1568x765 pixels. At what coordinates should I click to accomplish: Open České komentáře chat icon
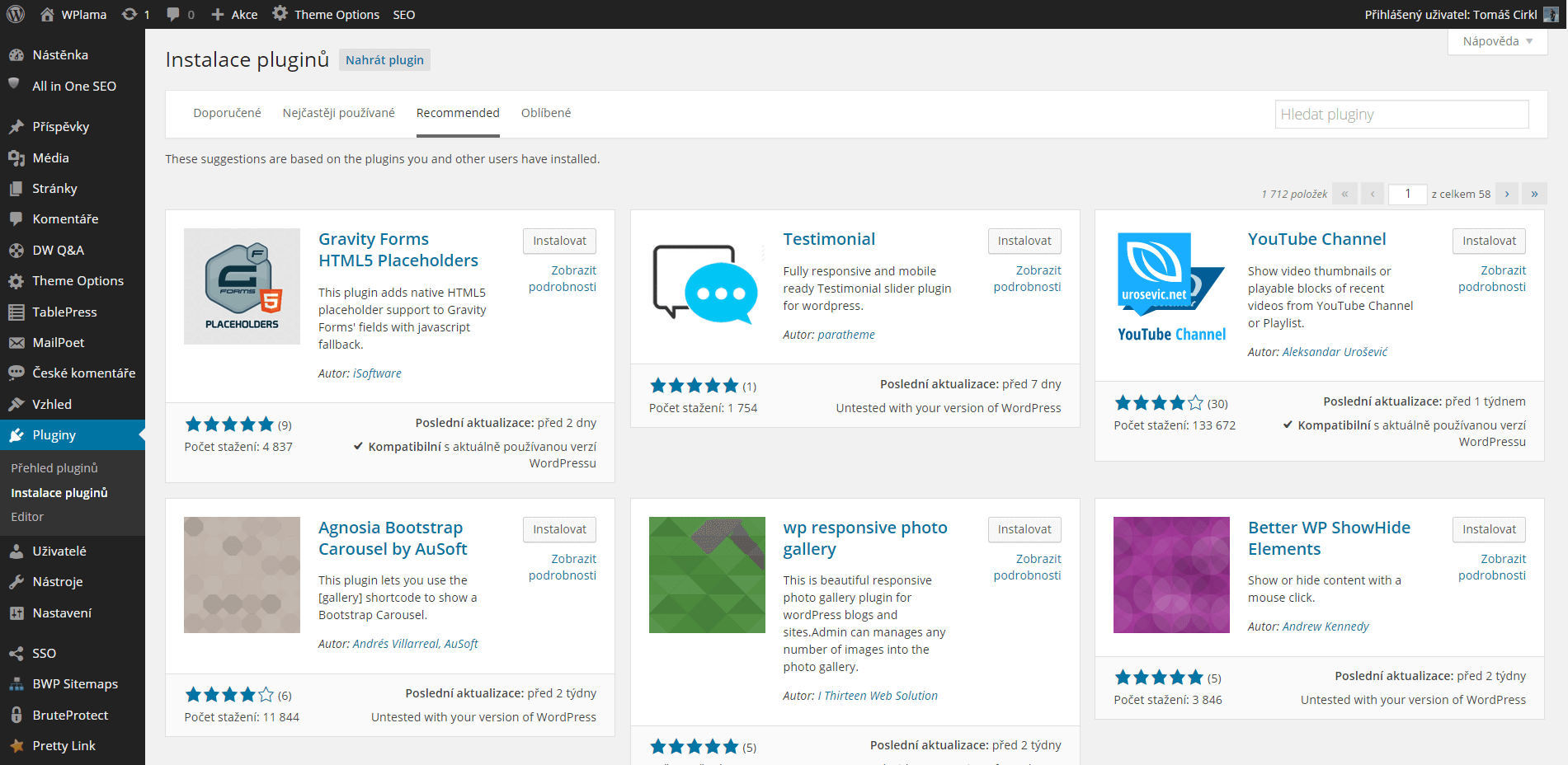click(16, 373)
